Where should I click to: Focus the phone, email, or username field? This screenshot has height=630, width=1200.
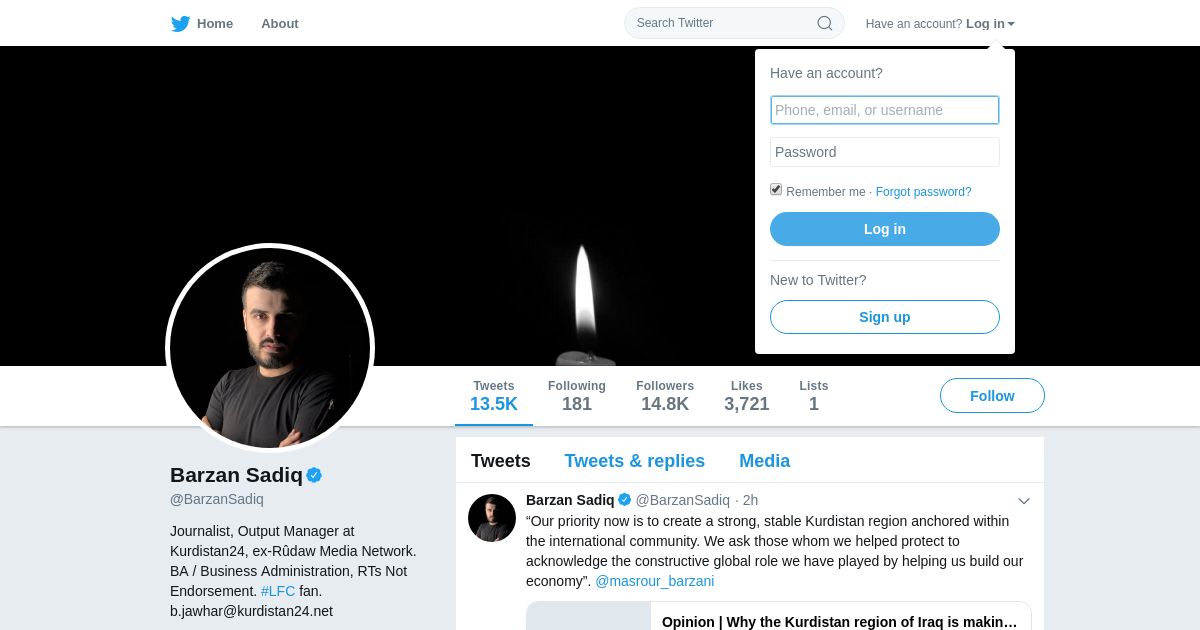[x=884, y=110]
